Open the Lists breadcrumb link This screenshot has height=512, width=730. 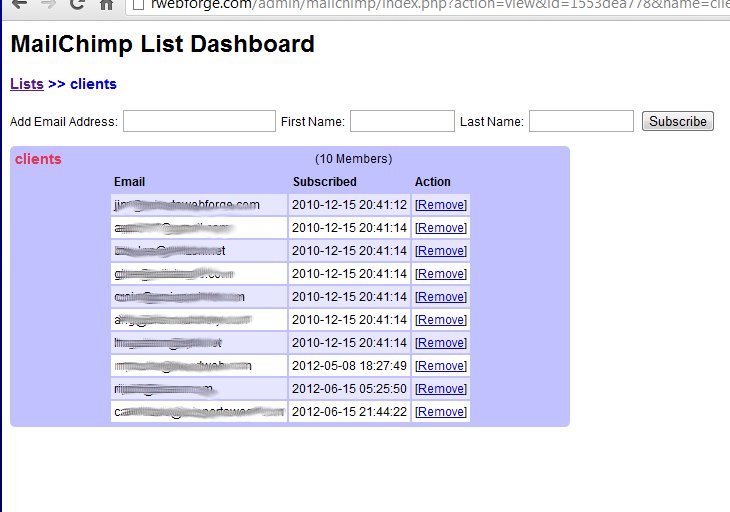coord(27,84)
